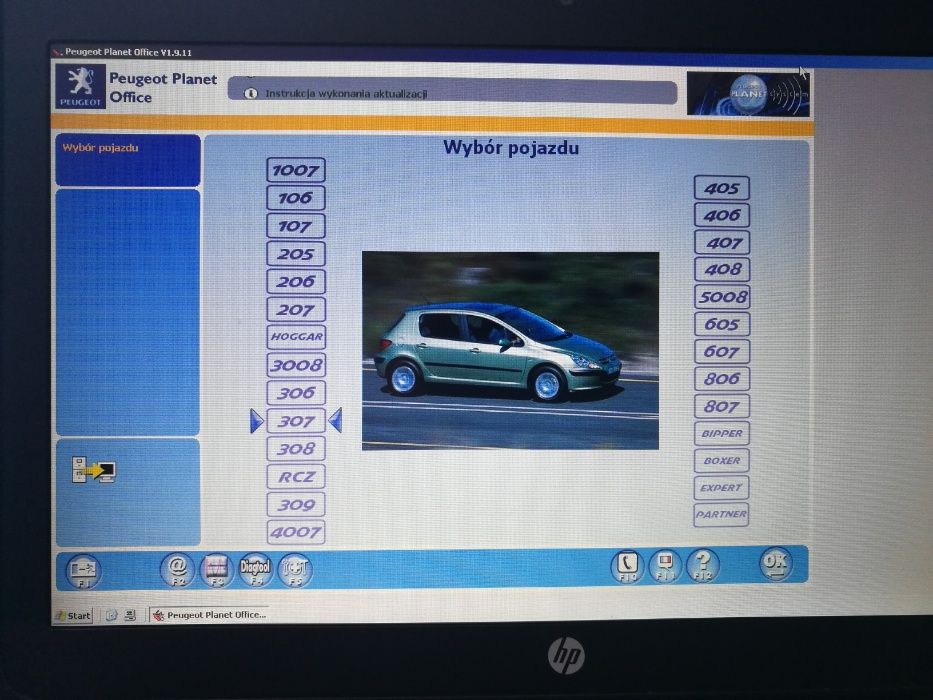This screenshot has width=933, height=700.
Task: Open the F10 telephone icon
Action: coord(628,566)
